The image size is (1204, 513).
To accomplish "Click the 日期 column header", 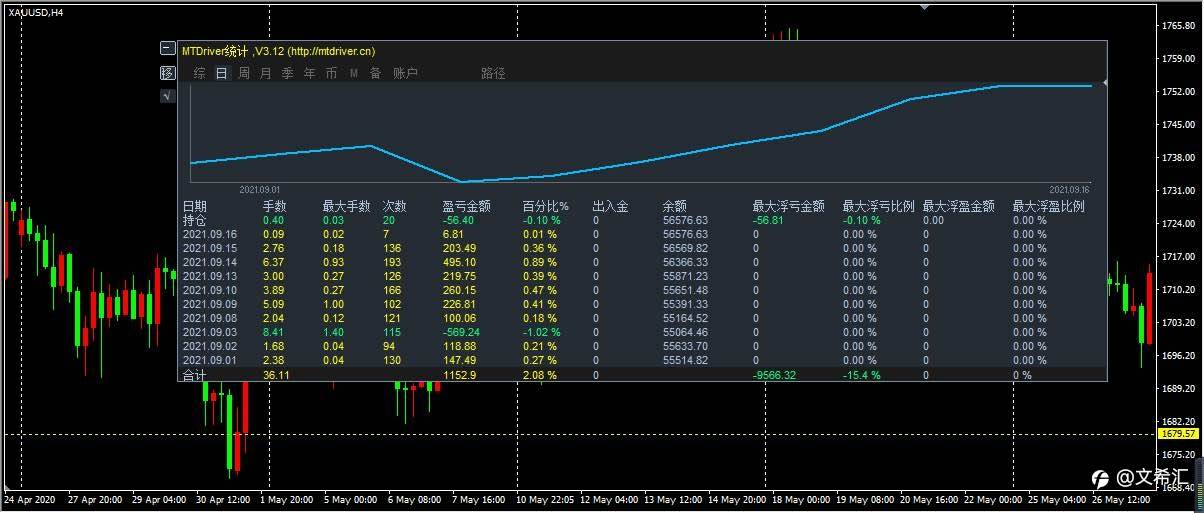I will click(194, 207).
